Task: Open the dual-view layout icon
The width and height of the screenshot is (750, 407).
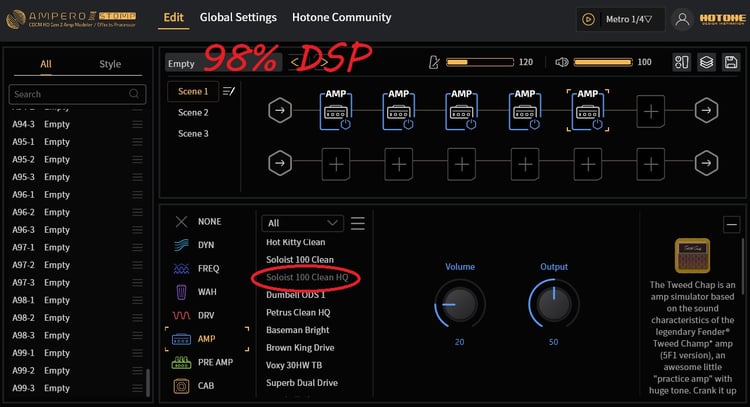Action: (682, 62)
